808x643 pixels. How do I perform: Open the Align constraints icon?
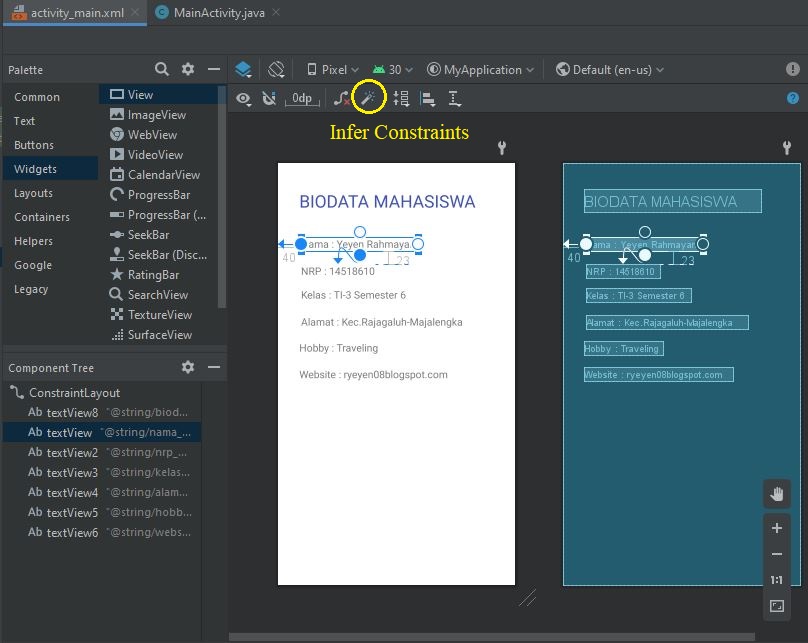425,98
